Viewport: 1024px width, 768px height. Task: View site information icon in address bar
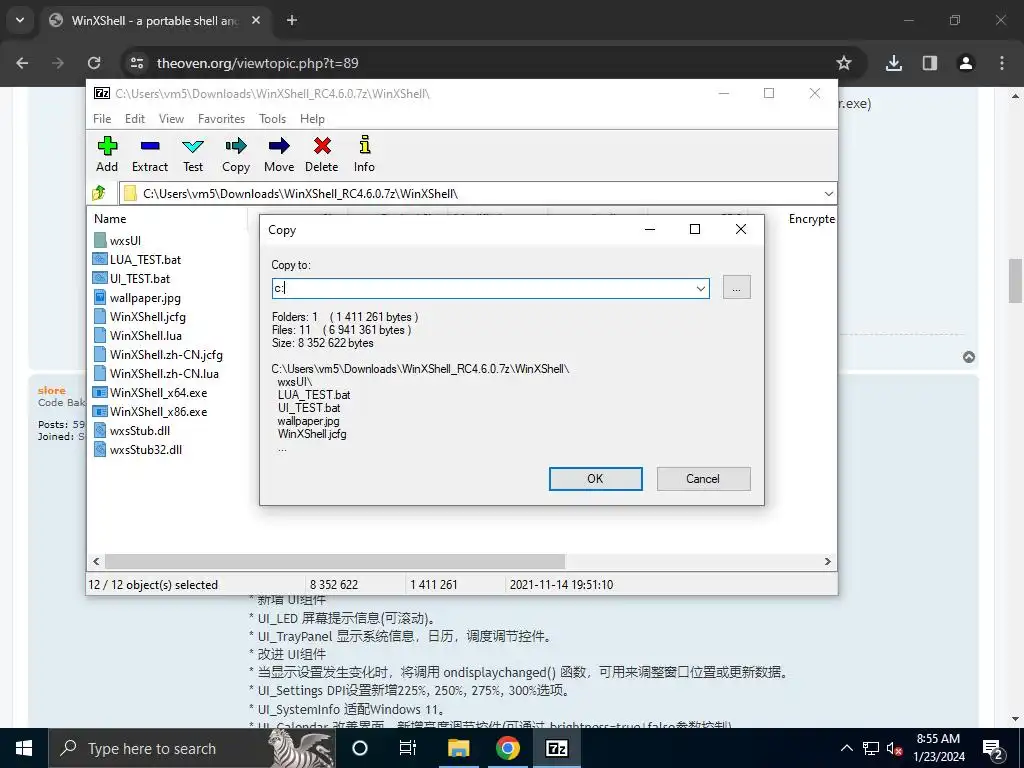tap(137, 63)
